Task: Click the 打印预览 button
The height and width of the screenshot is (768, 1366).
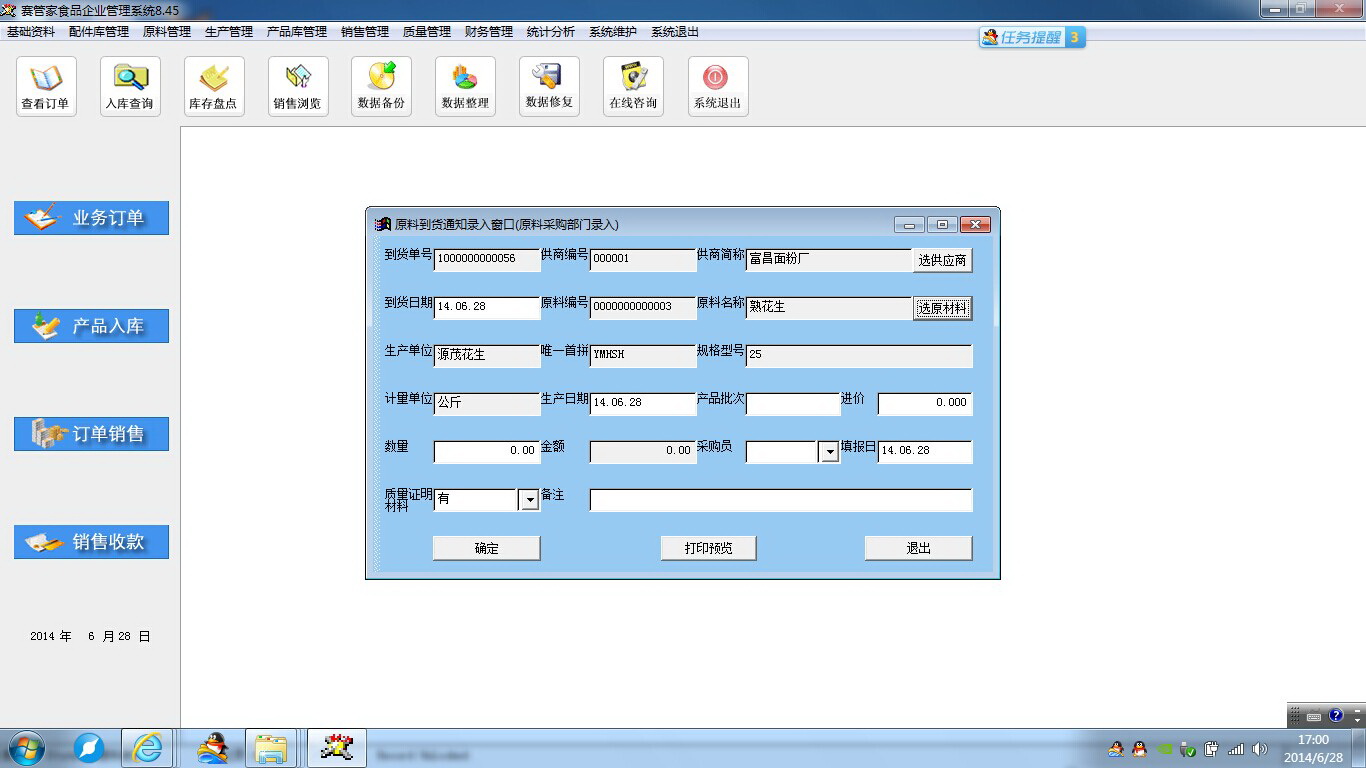Action: tap(708, 548)
